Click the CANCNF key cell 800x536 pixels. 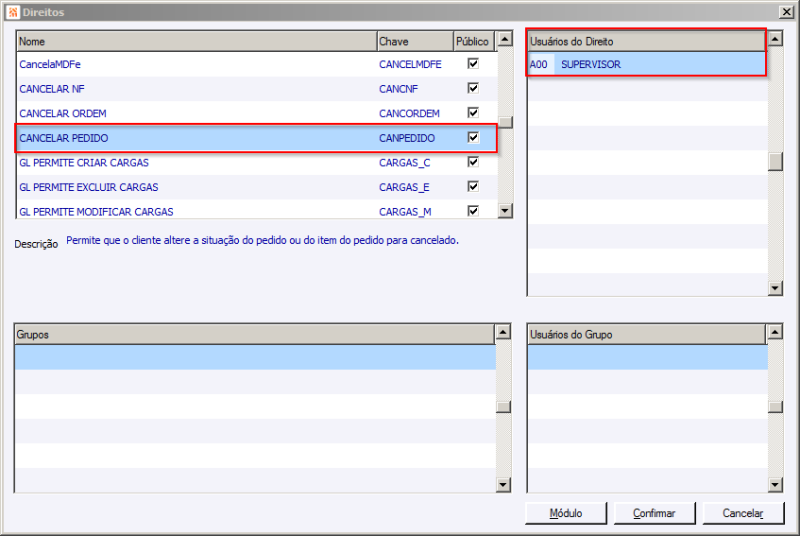pos(398,89)
